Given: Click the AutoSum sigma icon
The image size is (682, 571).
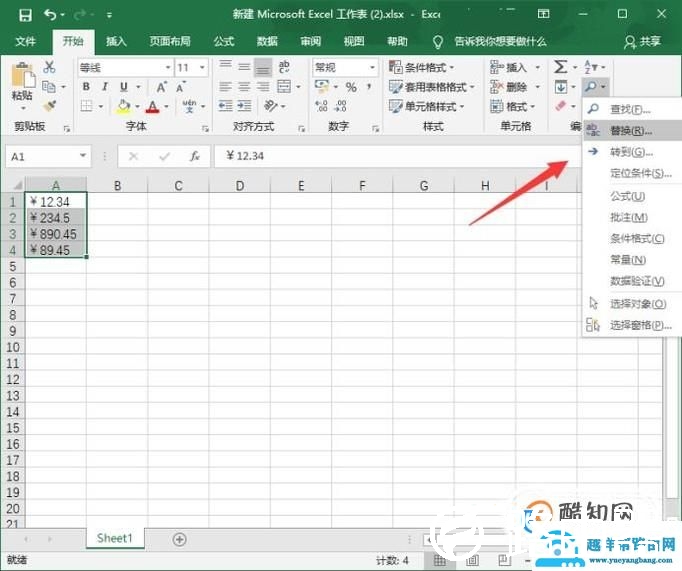Looking at the screenshot, I should click(x=560, y=67).
